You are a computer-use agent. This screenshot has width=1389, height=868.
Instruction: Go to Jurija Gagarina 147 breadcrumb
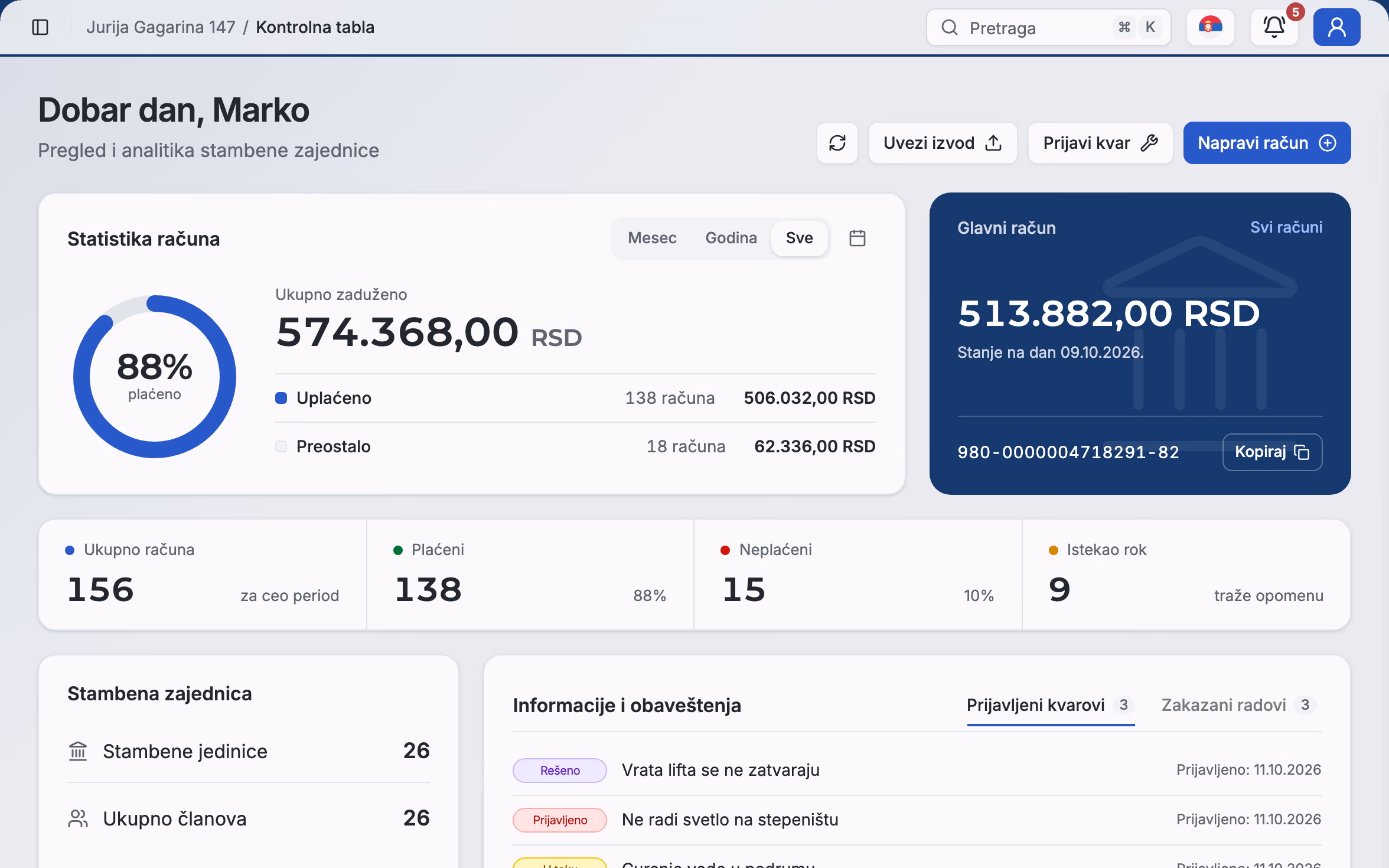[161, 27]
